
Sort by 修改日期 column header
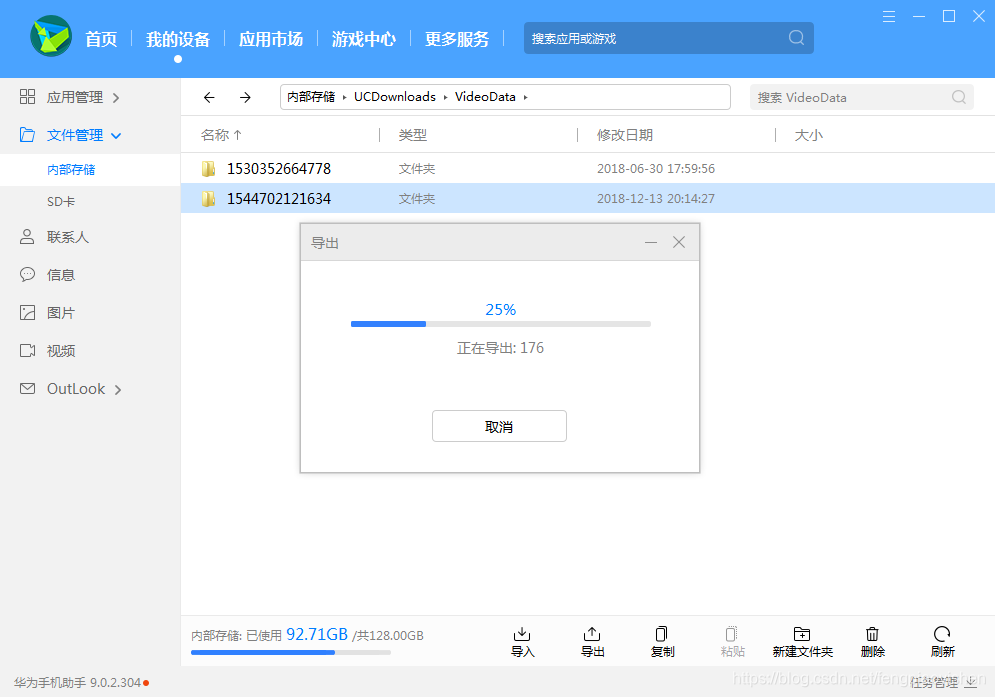click(624, 135)
